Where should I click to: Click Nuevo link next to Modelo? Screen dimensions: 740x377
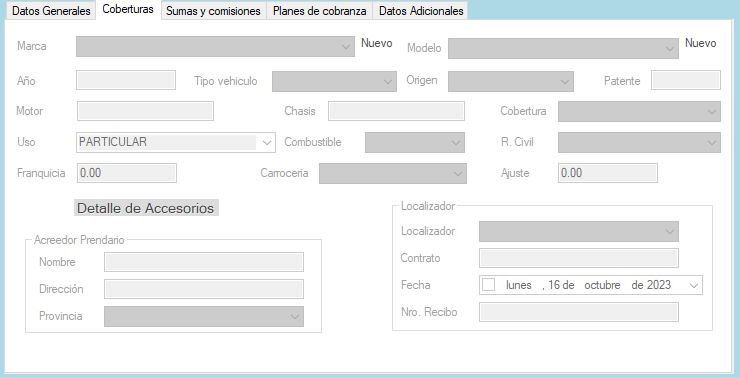pos(700,43)
